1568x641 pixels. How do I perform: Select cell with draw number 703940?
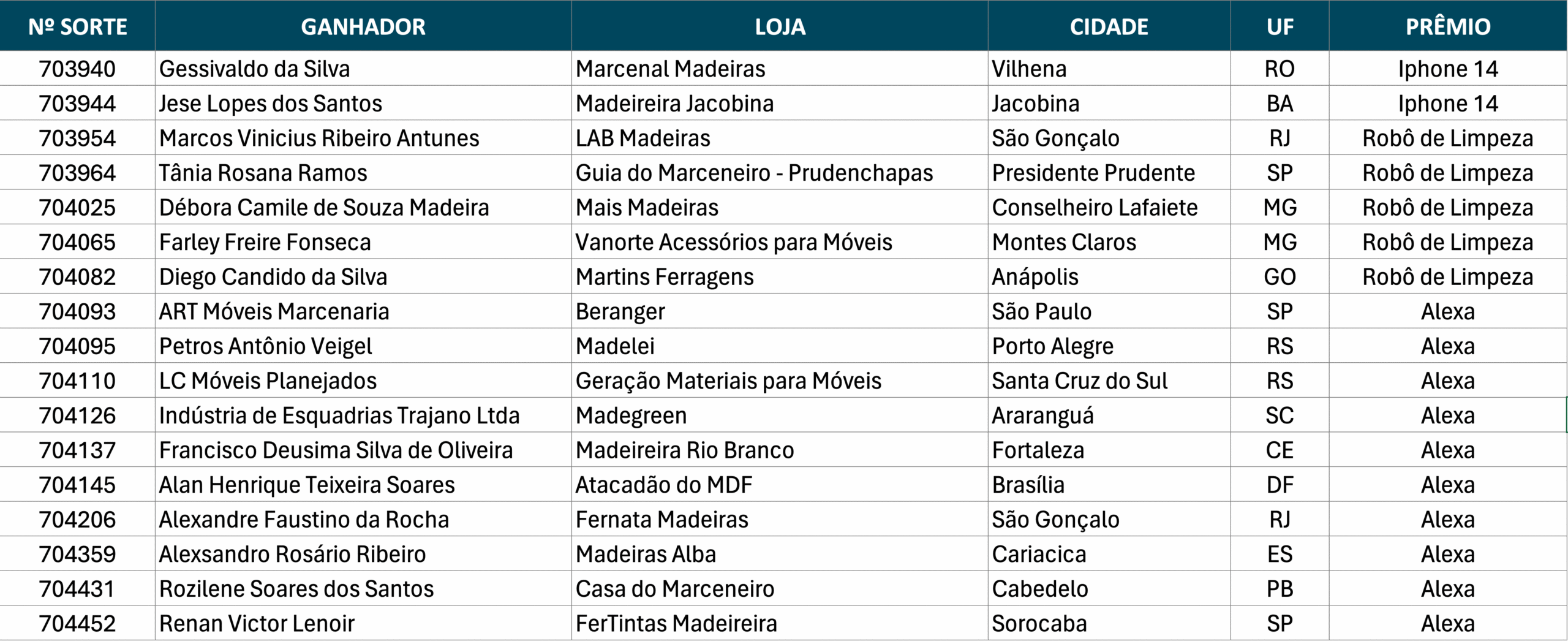click(77, 69)
